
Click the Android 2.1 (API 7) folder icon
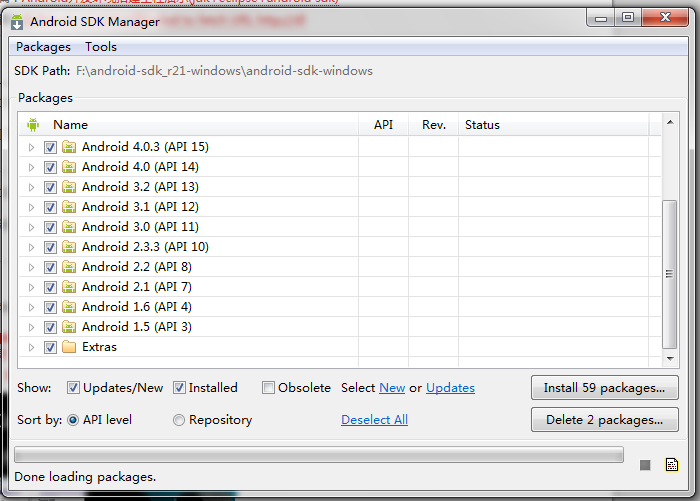point(69,287)
